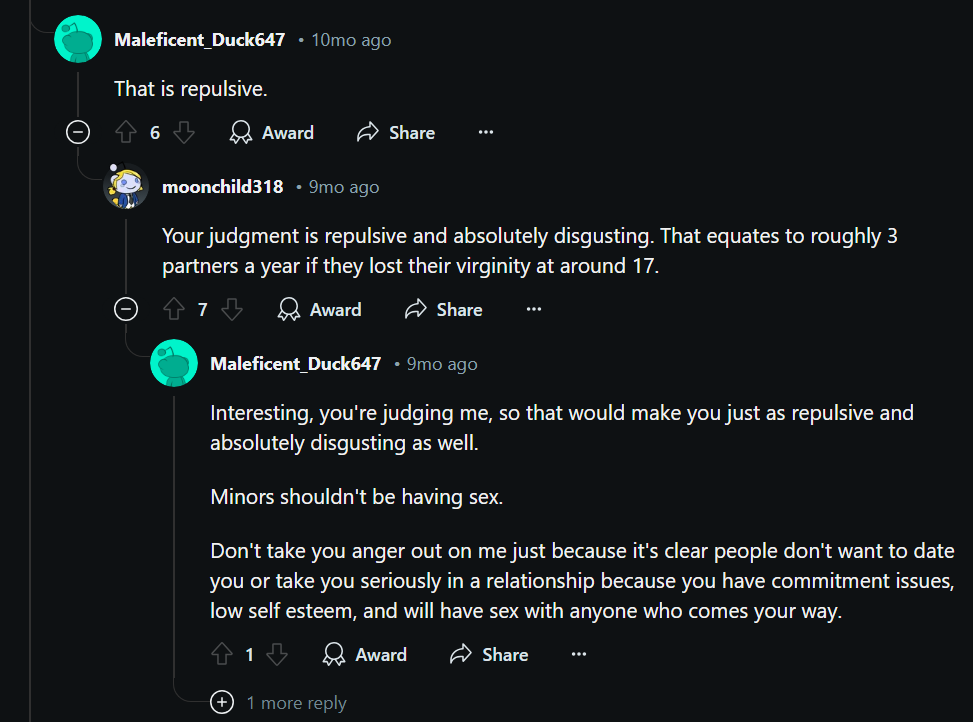The height and width of the screenshot is (722, 973).
Task: Share the last Maleficent_Duck647 comment
Action: pos(490,655)
